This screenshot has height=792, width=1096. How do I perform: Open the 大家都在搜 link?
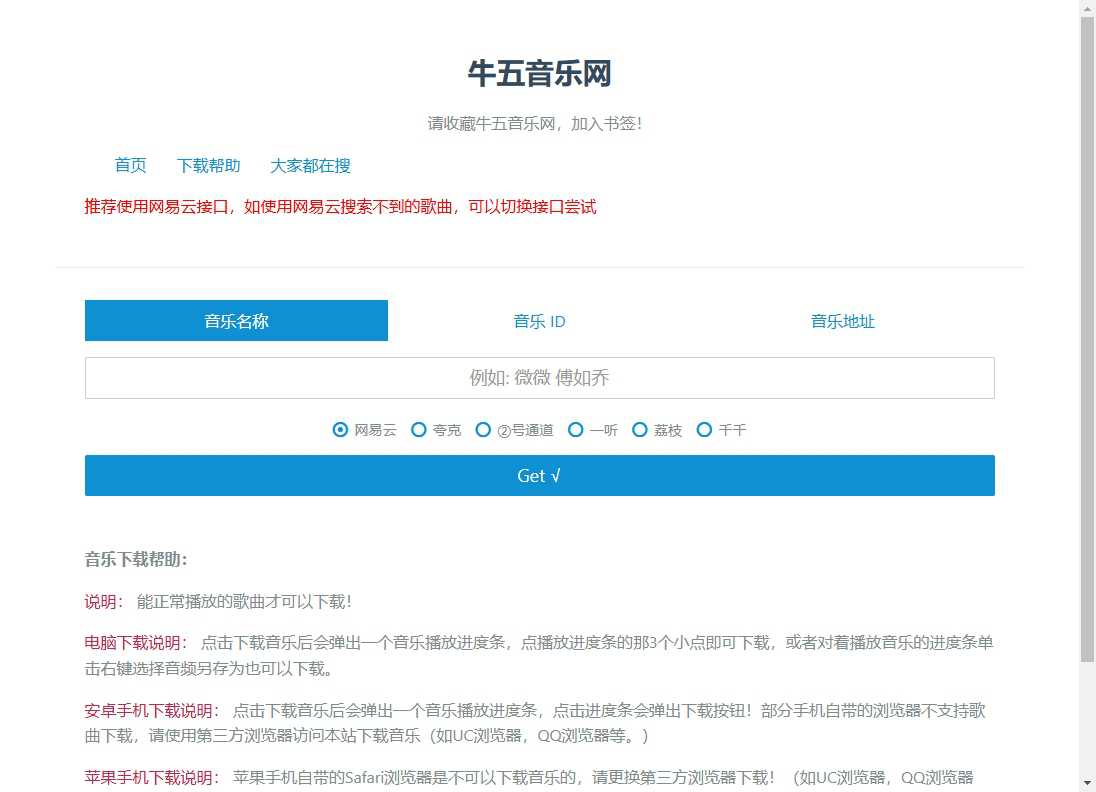[310, 166]
